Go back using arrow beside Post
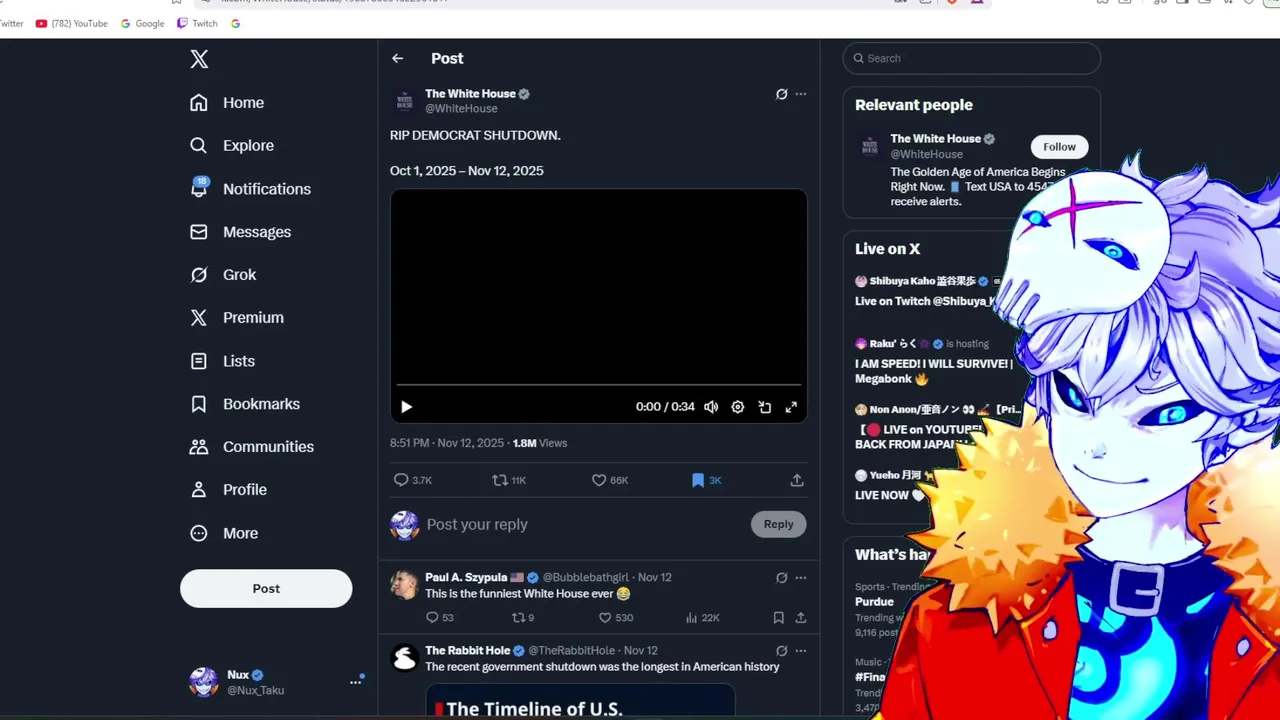This screenshot has height=720, width=1280. pyautogui.click(x=398, y=59)
